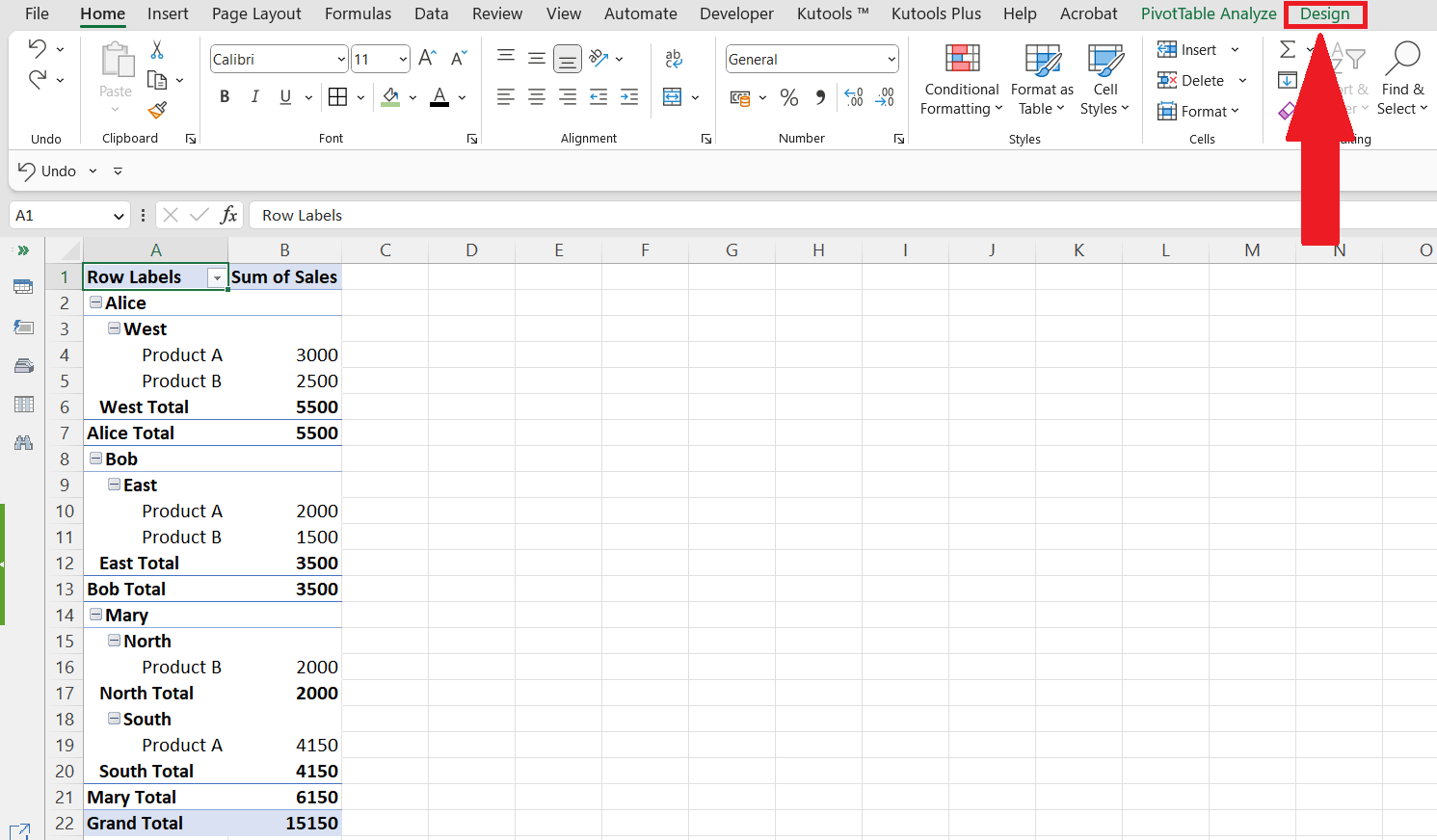Click the AutoSum sigma icon
Image resolution: width=1437 pixels, height=840 pixels.
1287,48
